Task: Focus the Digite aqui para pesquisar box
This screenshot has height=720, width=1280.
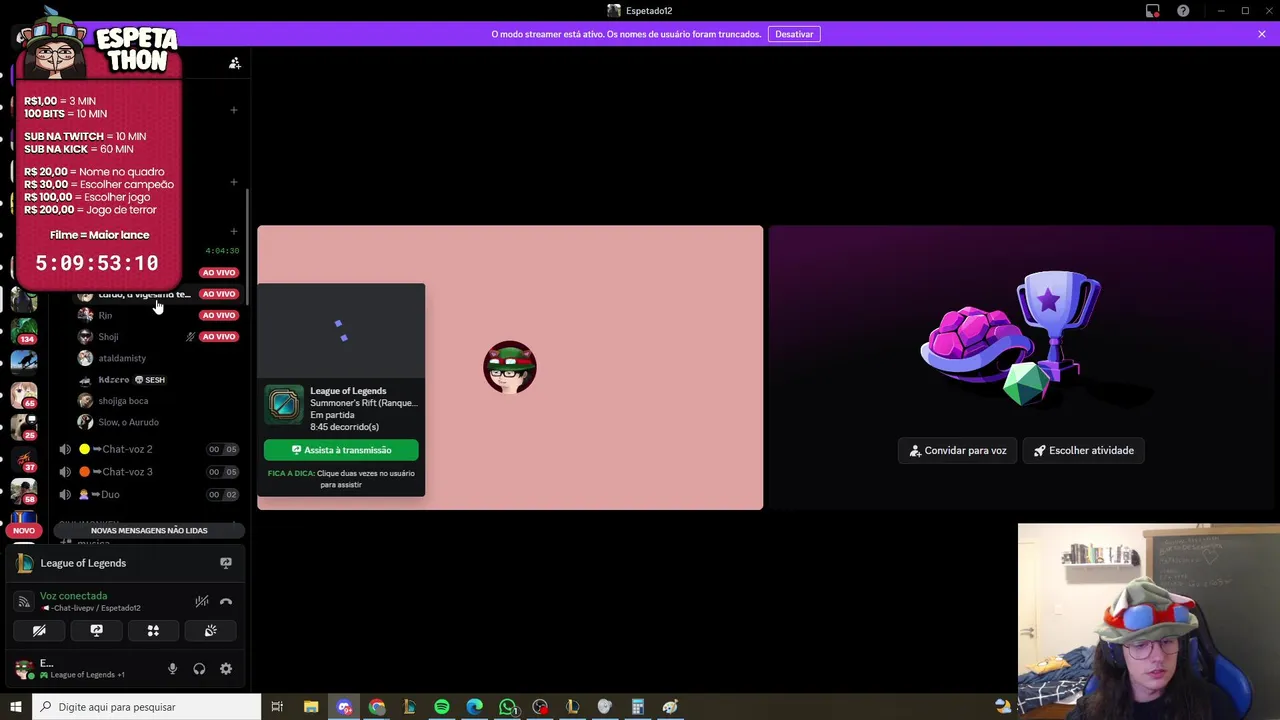Action: tap(147, 707)
